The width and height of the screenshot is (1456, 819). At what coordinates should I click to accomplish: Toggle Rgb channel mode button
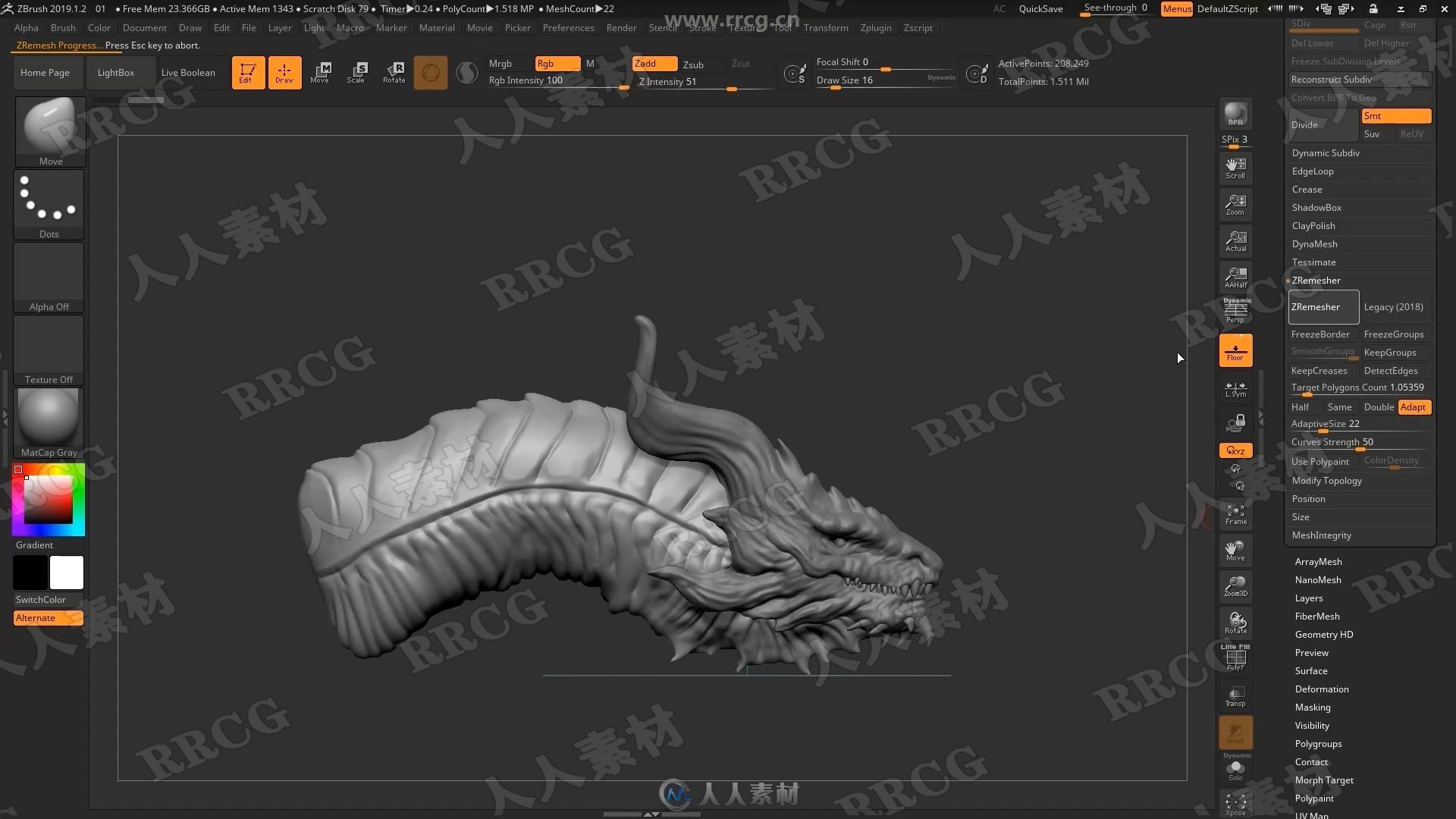click(x=556, y=63)
